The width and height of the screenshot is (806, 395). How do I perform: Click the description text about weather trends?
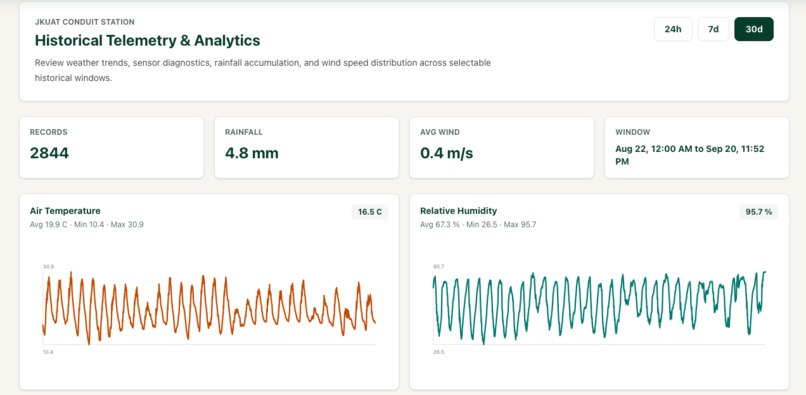263,70
